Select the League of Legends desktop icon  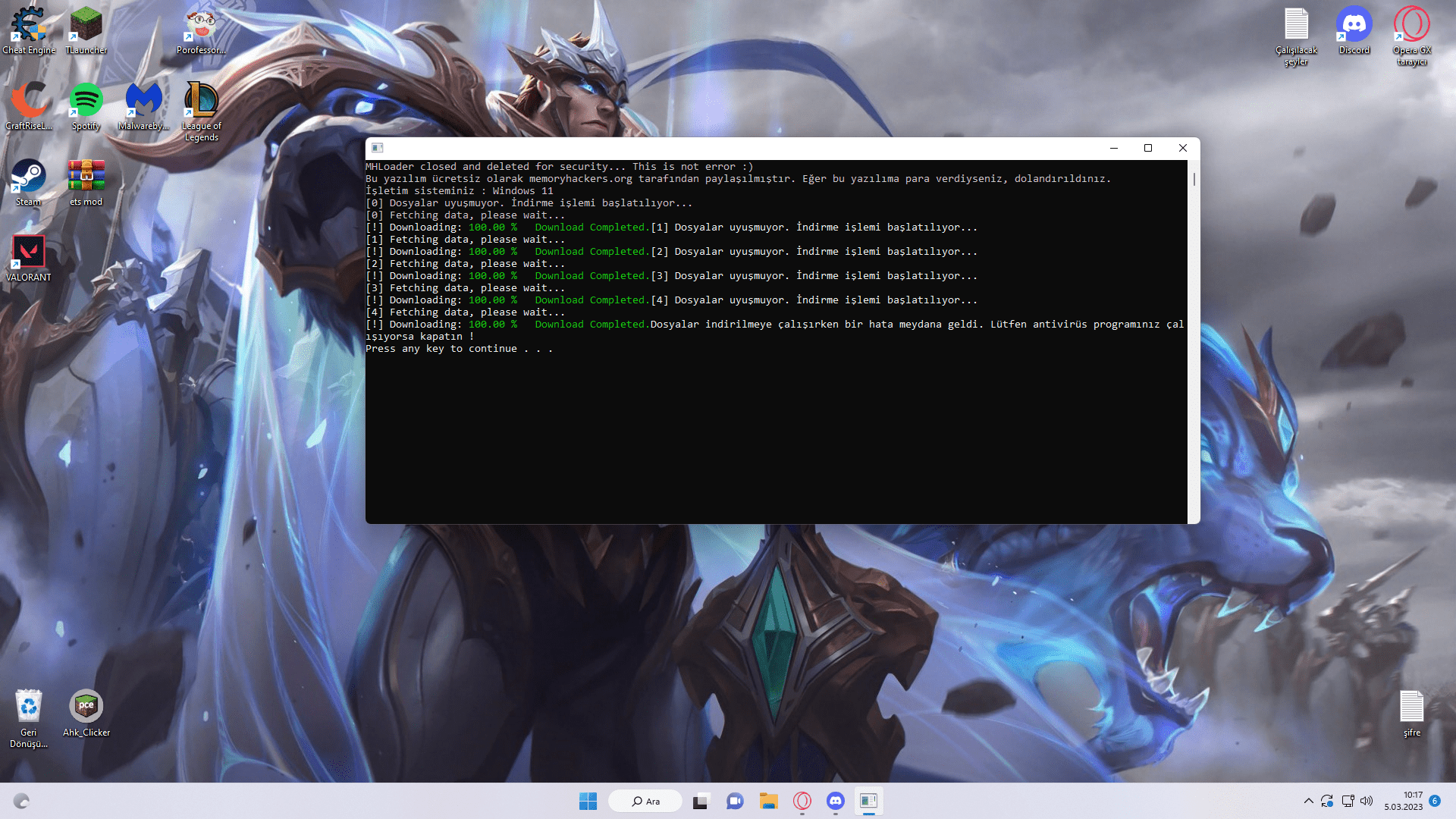point(201,111)
